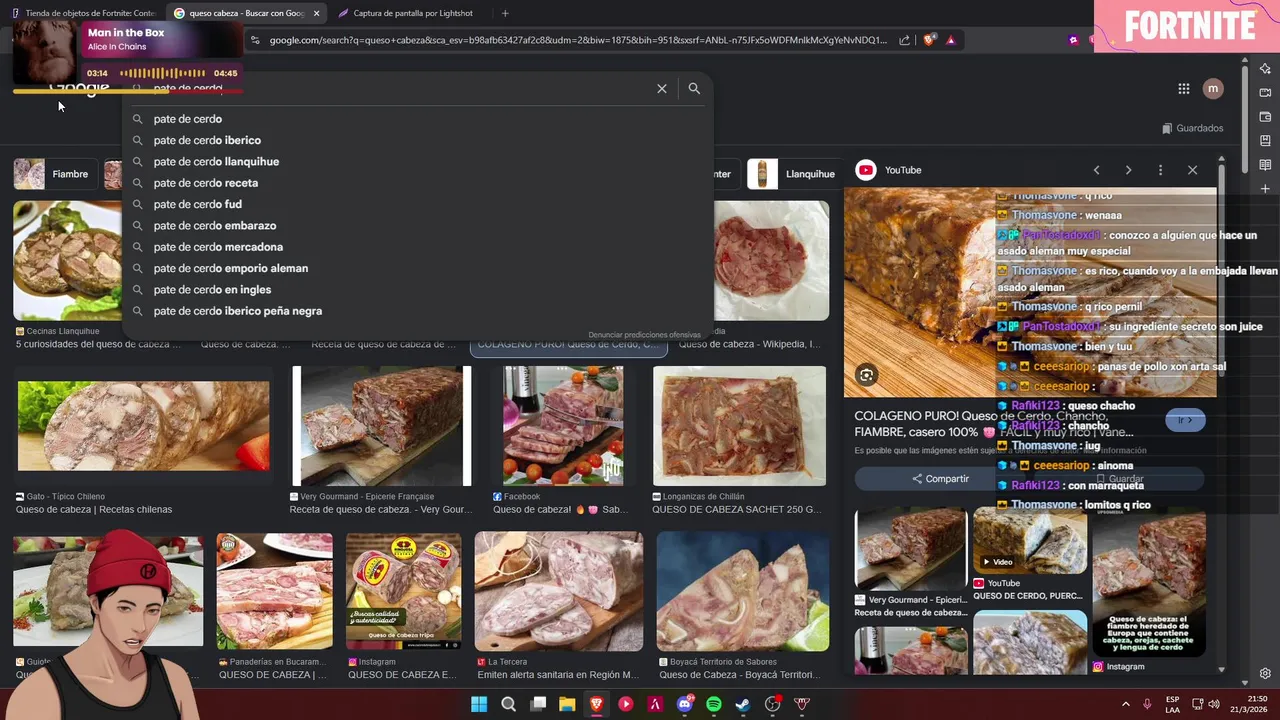The image size is (1280, 720).
Task: Select suggestion 'pate de cerdo en ingles'
Action: pyautogui.click(x=418, y=290)
